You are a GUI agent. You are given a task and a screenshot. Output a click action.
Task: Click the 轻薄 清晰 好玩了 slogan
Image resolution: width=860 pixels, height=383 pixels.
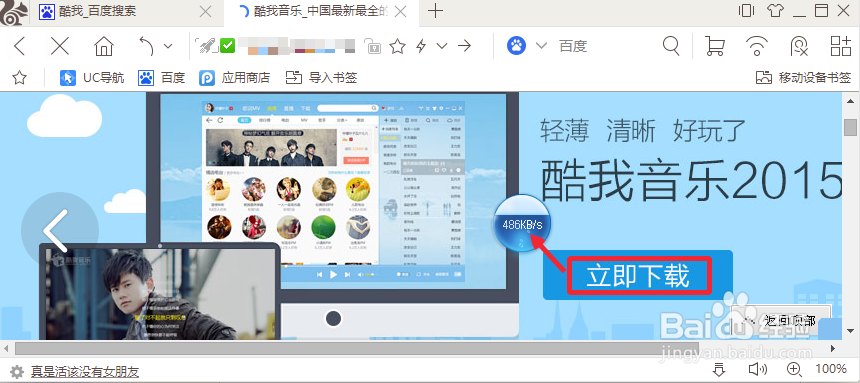click(643, 130)
